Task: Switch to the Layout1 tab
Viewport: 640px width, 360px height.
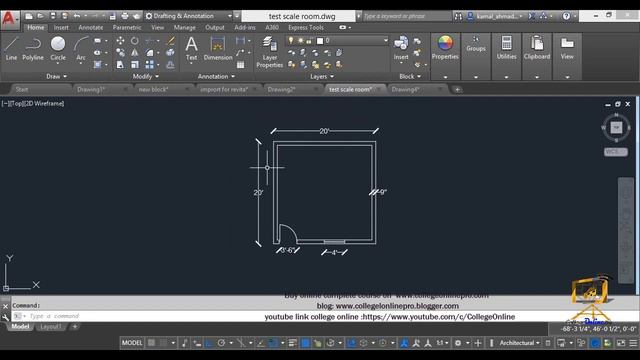Action: click(x=51, y=327)
